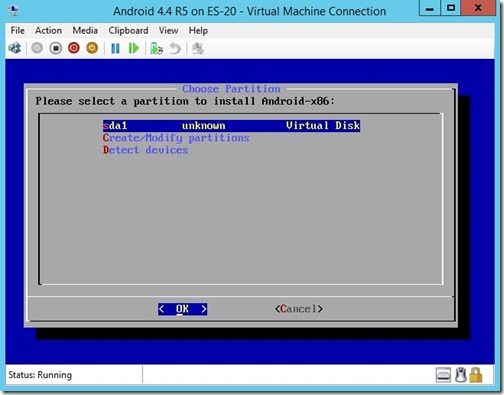Create a checkpoint using toolbar icon
This screenshot has height=395, width=504.
click(156, 49)
